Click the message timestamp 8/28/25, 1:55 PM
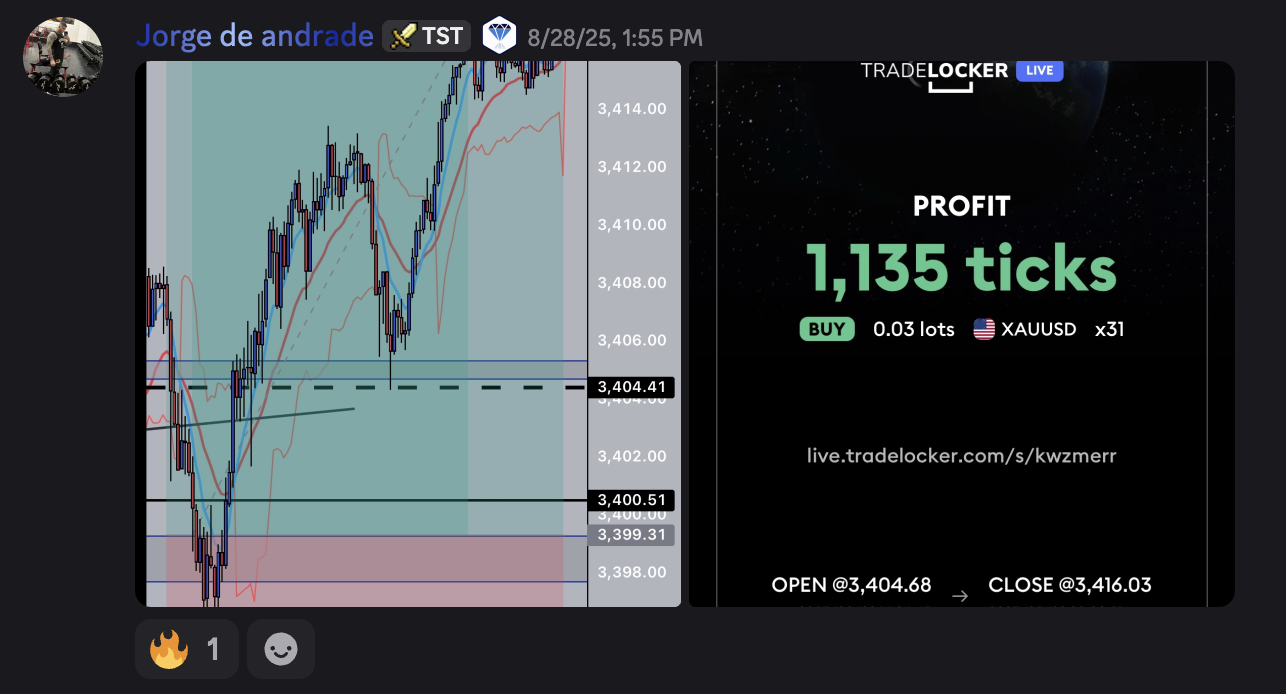This screenshot has width=1286, height=694. coord(615,38)
